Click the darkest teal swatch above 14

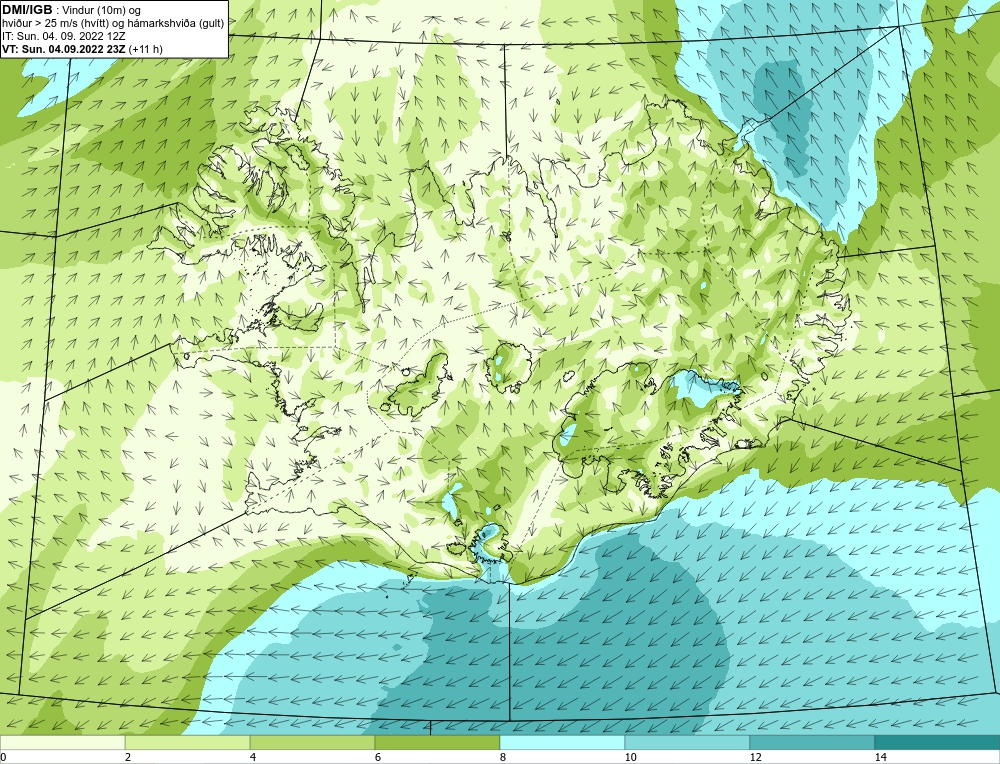(x=937, y=742)
